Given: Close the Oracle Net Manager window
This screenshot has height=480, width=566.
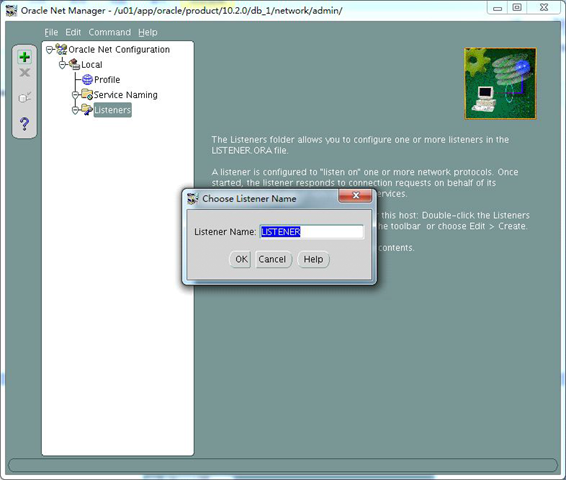Looking at the screenshot, I should click(x=544, y=8).
